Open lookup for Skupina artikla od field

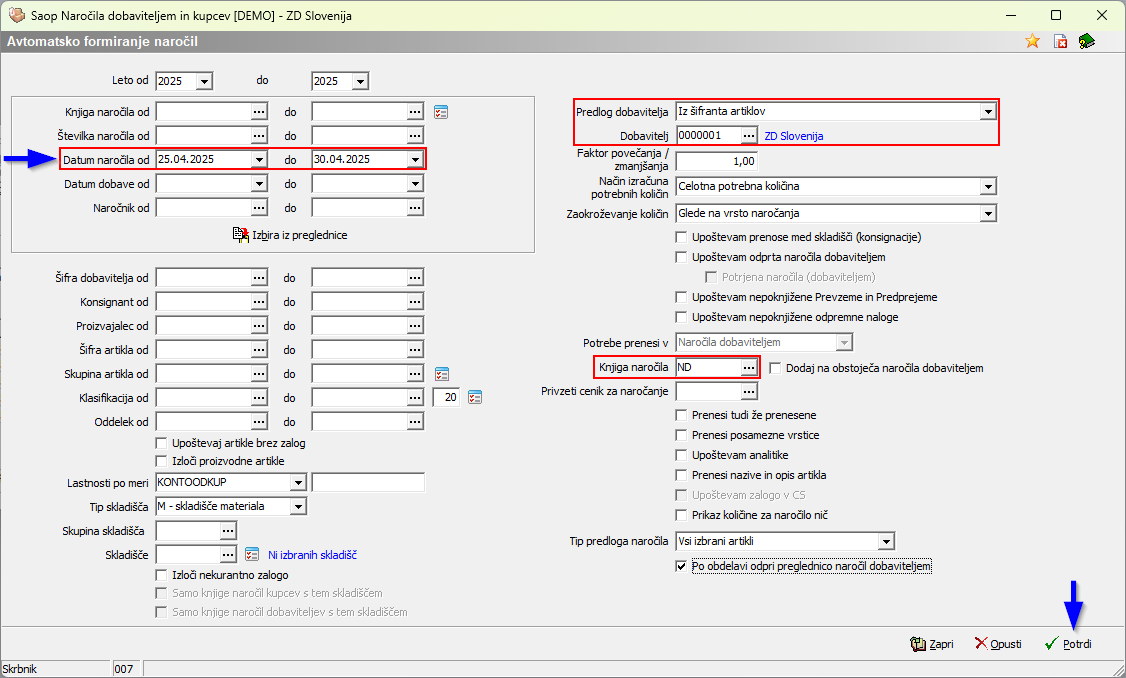(259, 373)
